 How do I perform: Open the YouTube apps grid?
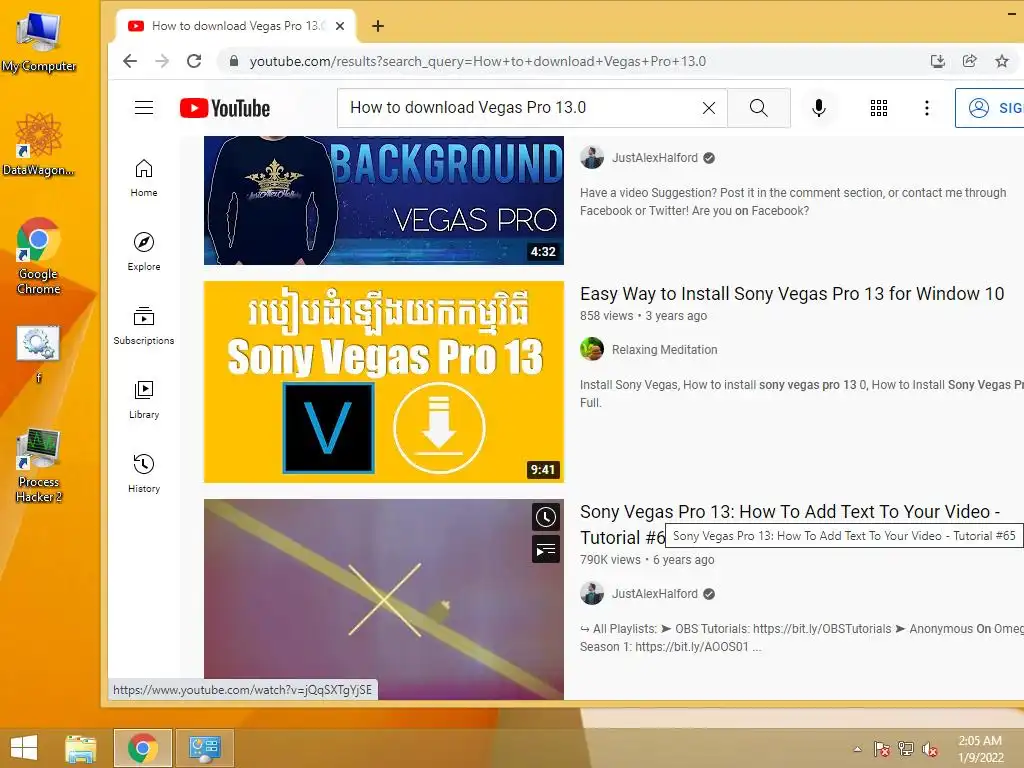pos(878,108)
